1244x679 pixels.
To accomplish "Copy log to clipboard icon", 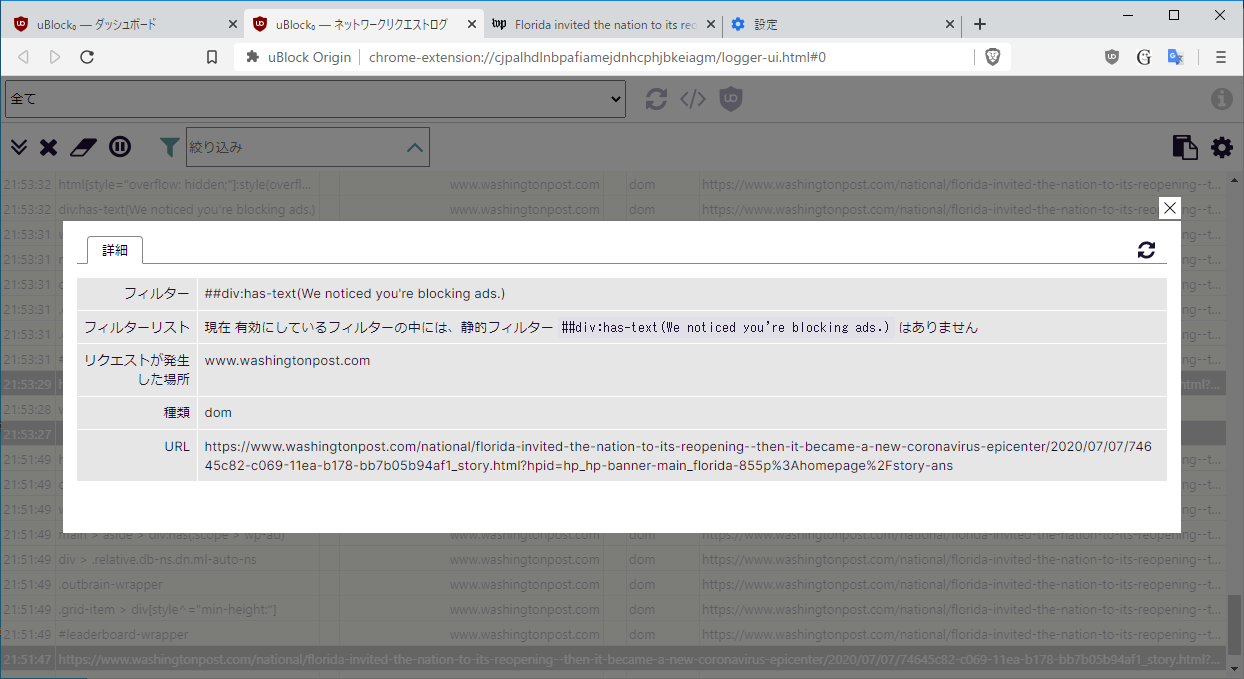I will pyautogui.click(x=1185, y=147).
